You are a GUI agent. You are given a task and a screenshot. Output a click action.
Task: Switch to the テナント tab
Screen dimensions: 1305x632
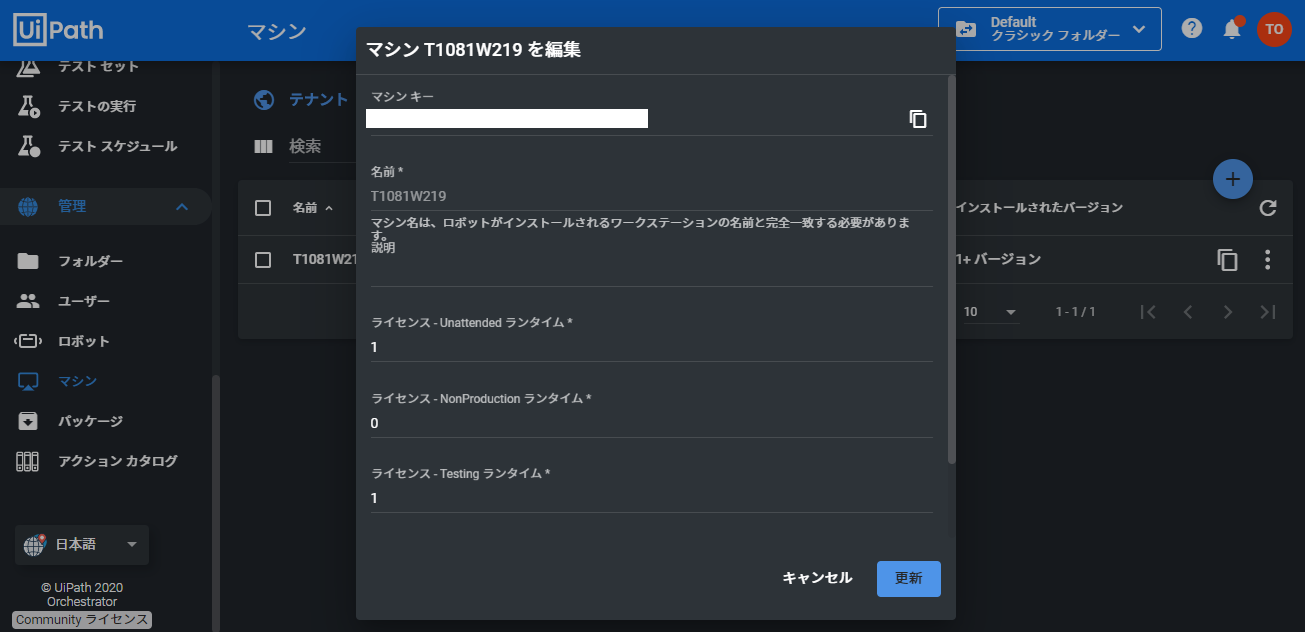click(x=302, y=100)
